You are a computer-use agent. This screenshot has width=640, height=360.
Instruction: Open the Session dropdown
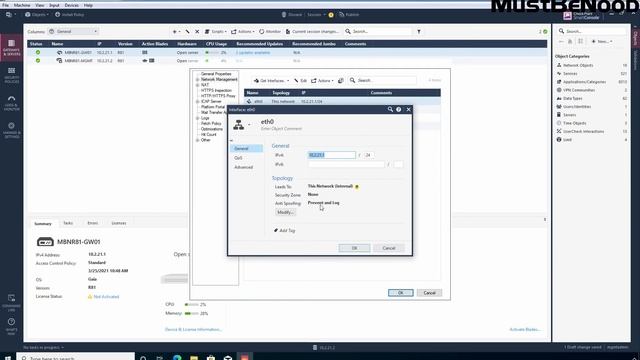coord(316,14)
